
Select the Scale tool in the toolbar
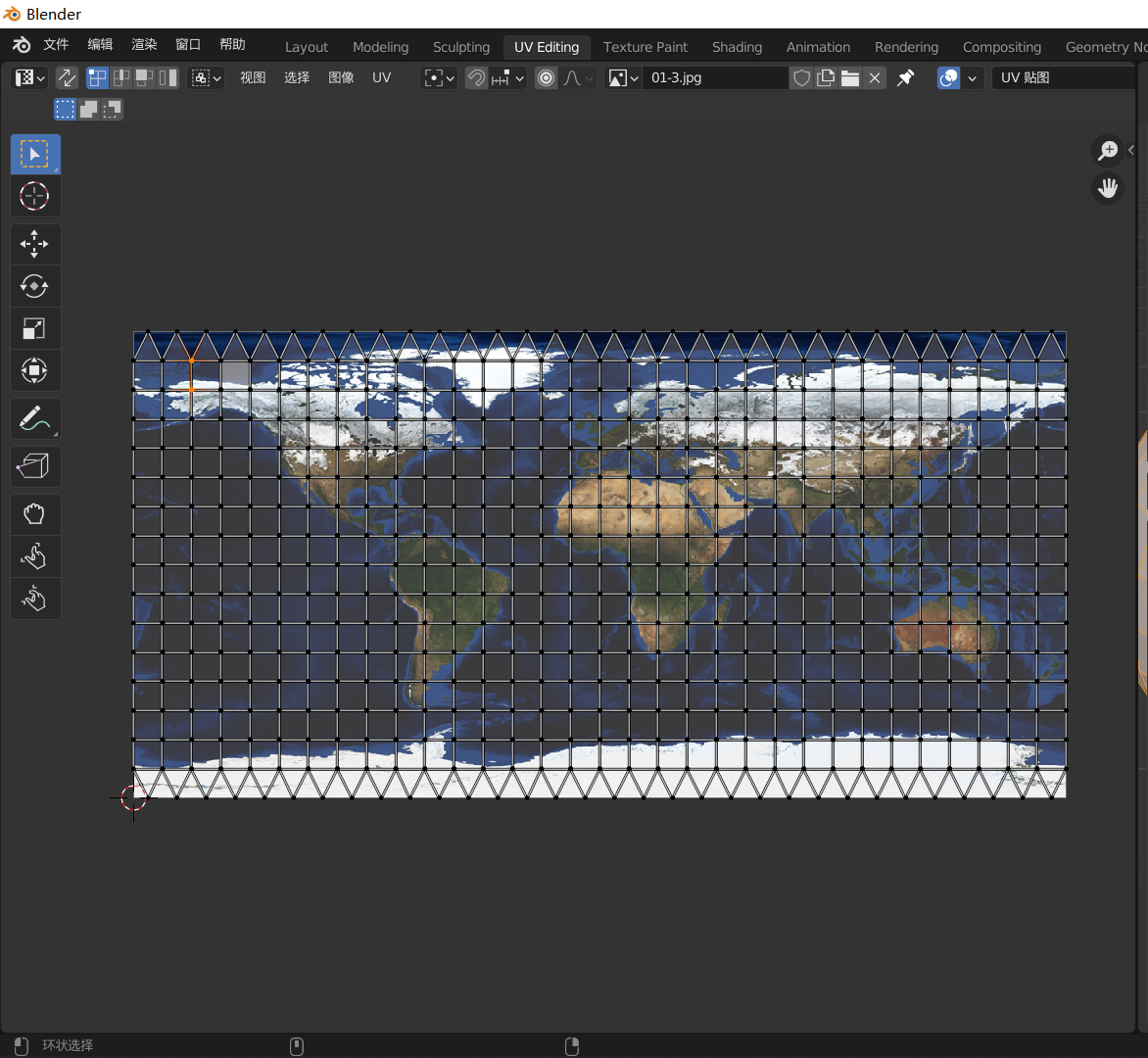(34, 328)
